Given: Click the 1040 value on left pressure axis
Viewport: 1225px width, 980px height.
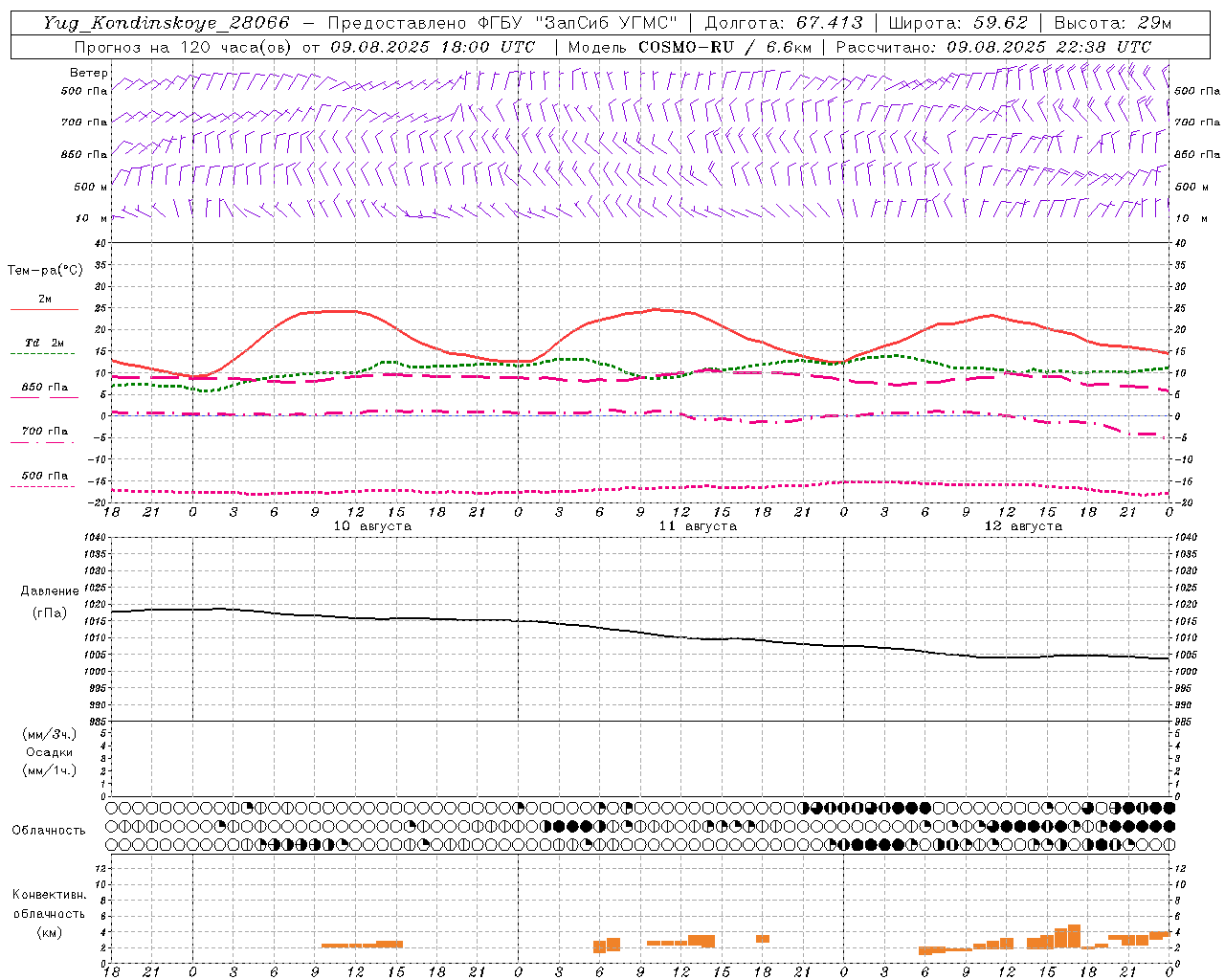Looking at the screenshot, I should click(95, 538).
